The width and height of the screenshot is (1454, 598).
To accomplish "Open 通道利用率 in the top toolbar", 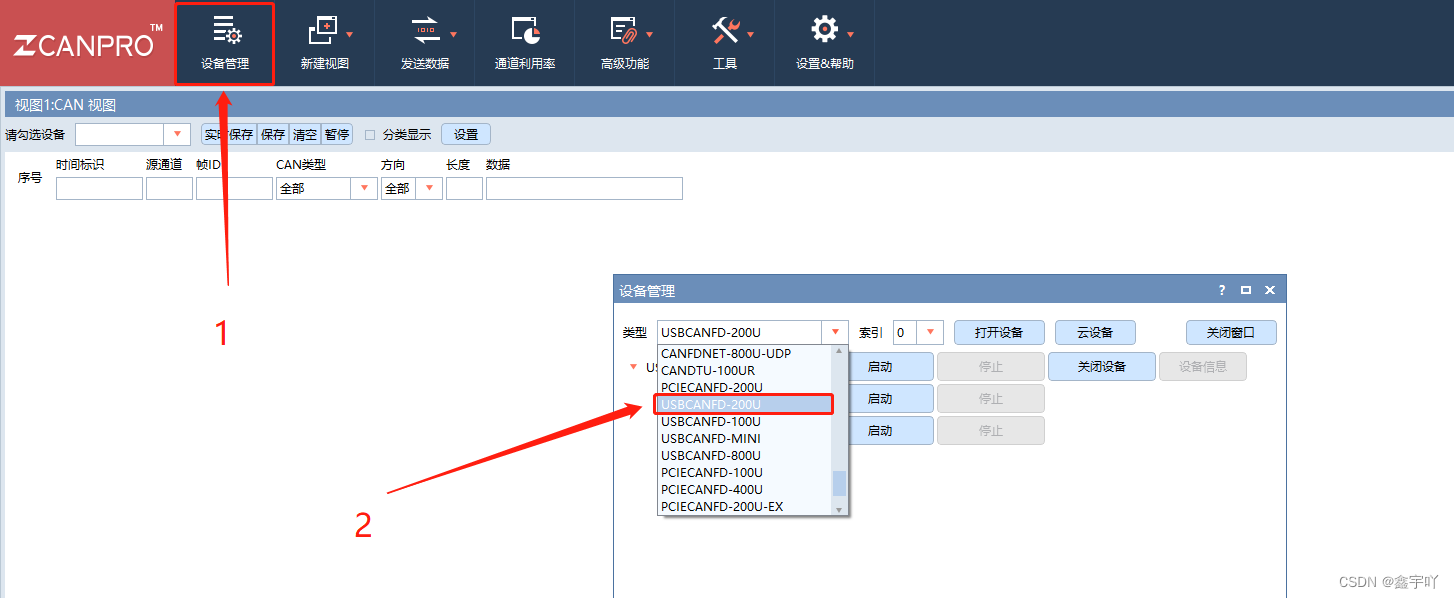I will (524, 43).
